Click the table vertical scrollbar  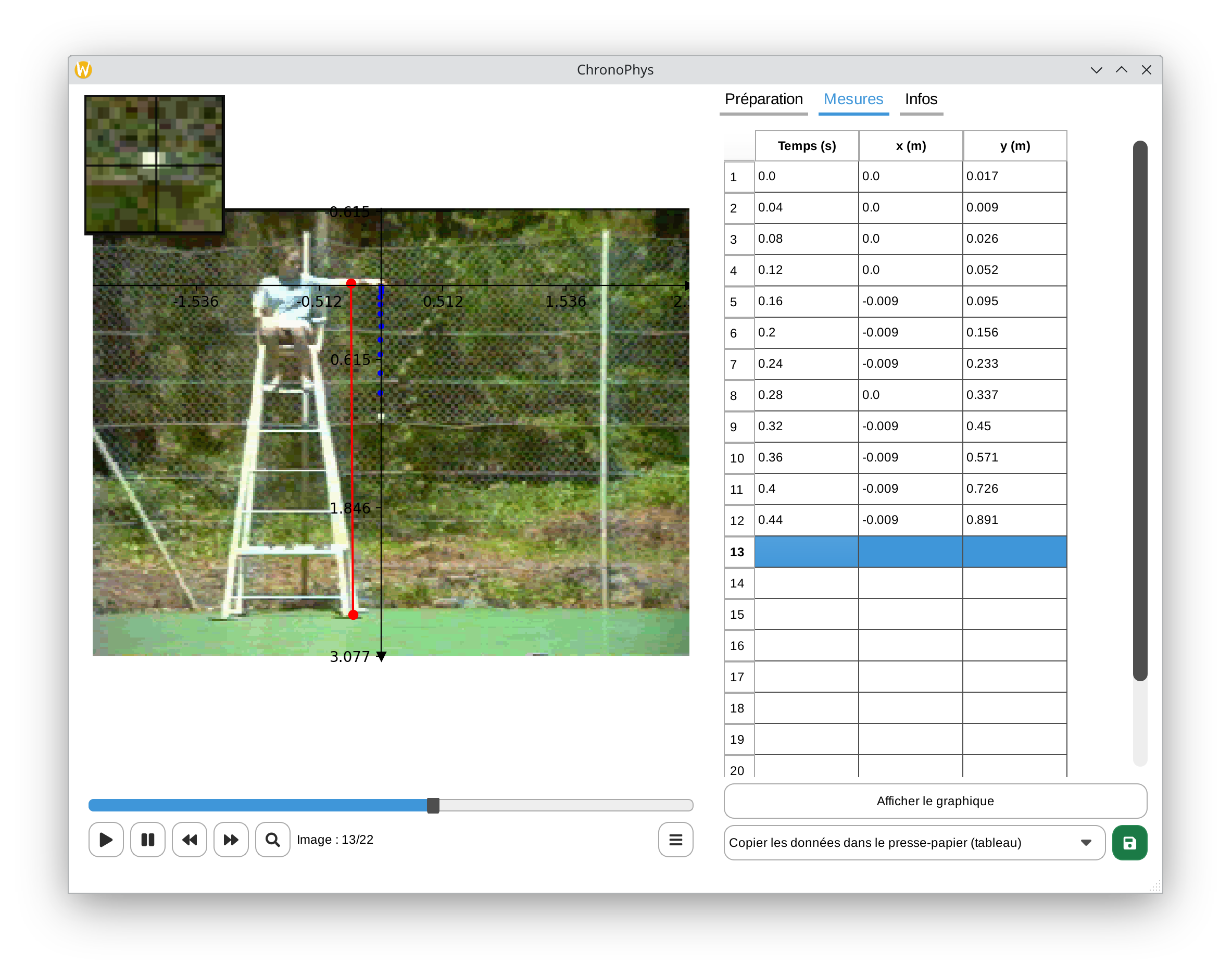click(x=1139, y=411)
